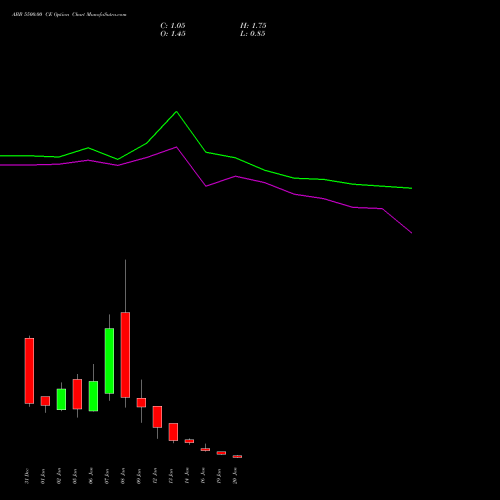Viewport: 500px width, 500px height.
Task: Select the green candle above 02 Jan
Action: click(61, 399)
